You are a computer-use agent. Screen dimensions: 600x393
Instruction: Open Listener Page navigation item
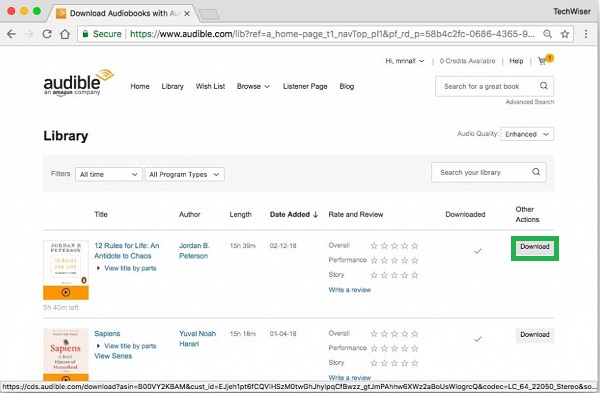click(305, 86)
